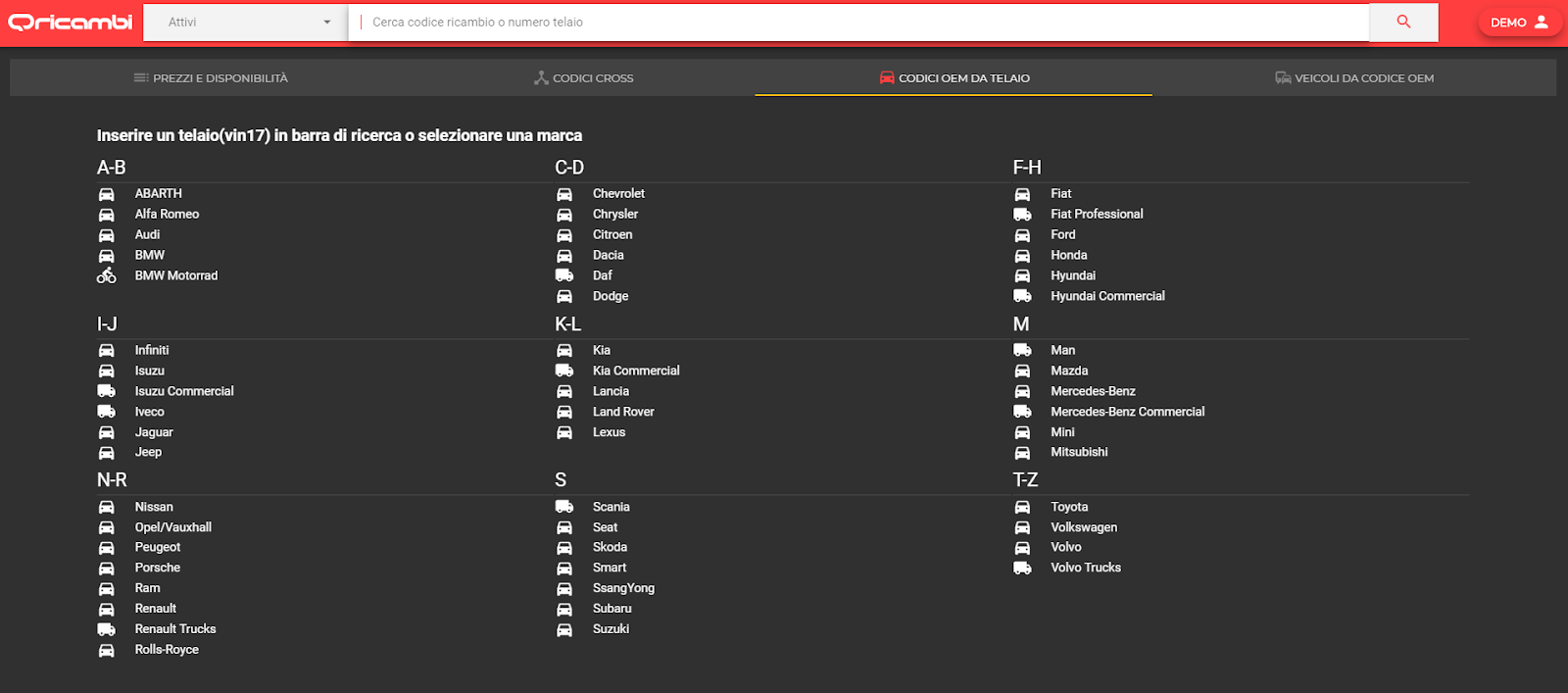
Task: Choose the Volvo car brand
Action: (x=1066, y=547)
